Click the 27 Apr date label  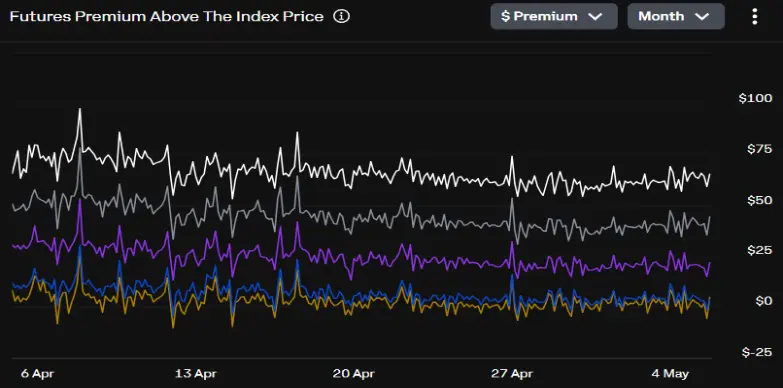[512, 374]
